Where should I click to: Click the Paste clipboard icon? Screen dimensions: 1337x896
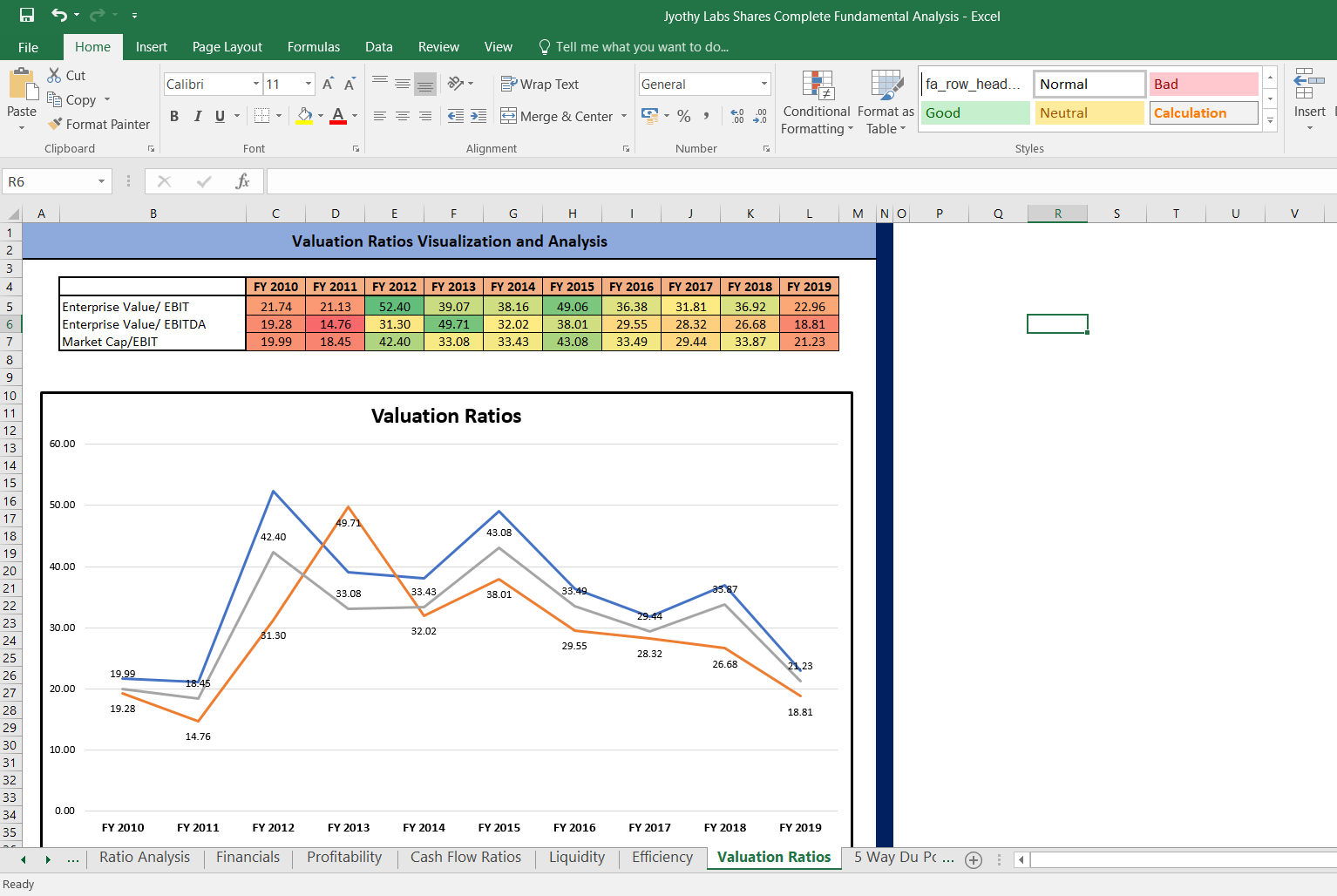[22, 85]
